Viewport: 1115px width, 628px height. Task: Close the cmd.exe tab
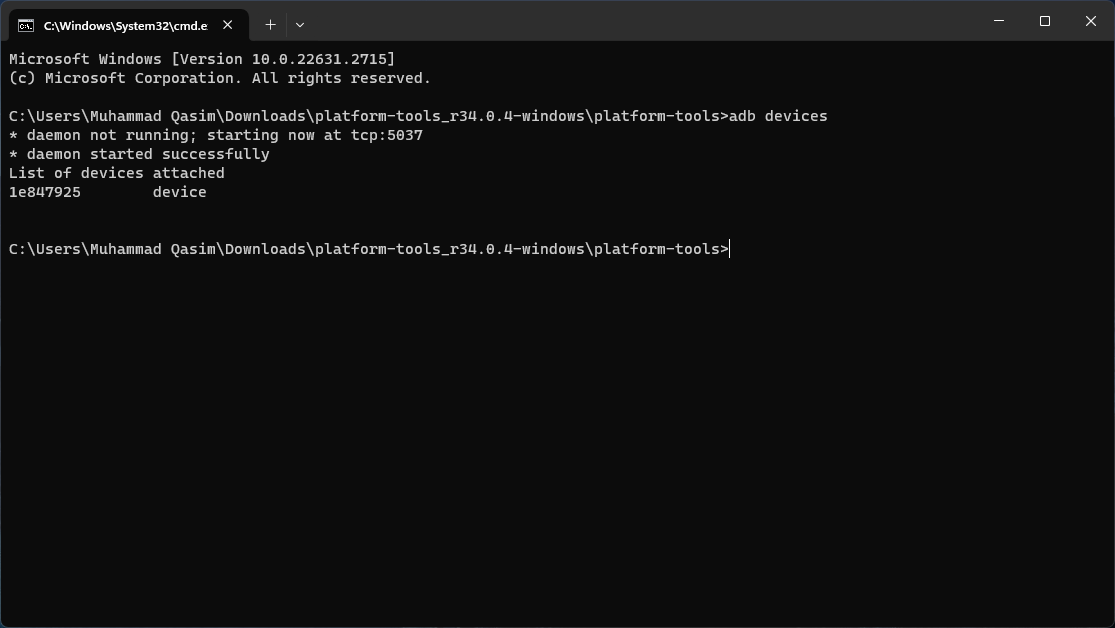pyautogui.click(x=229, y=24)
